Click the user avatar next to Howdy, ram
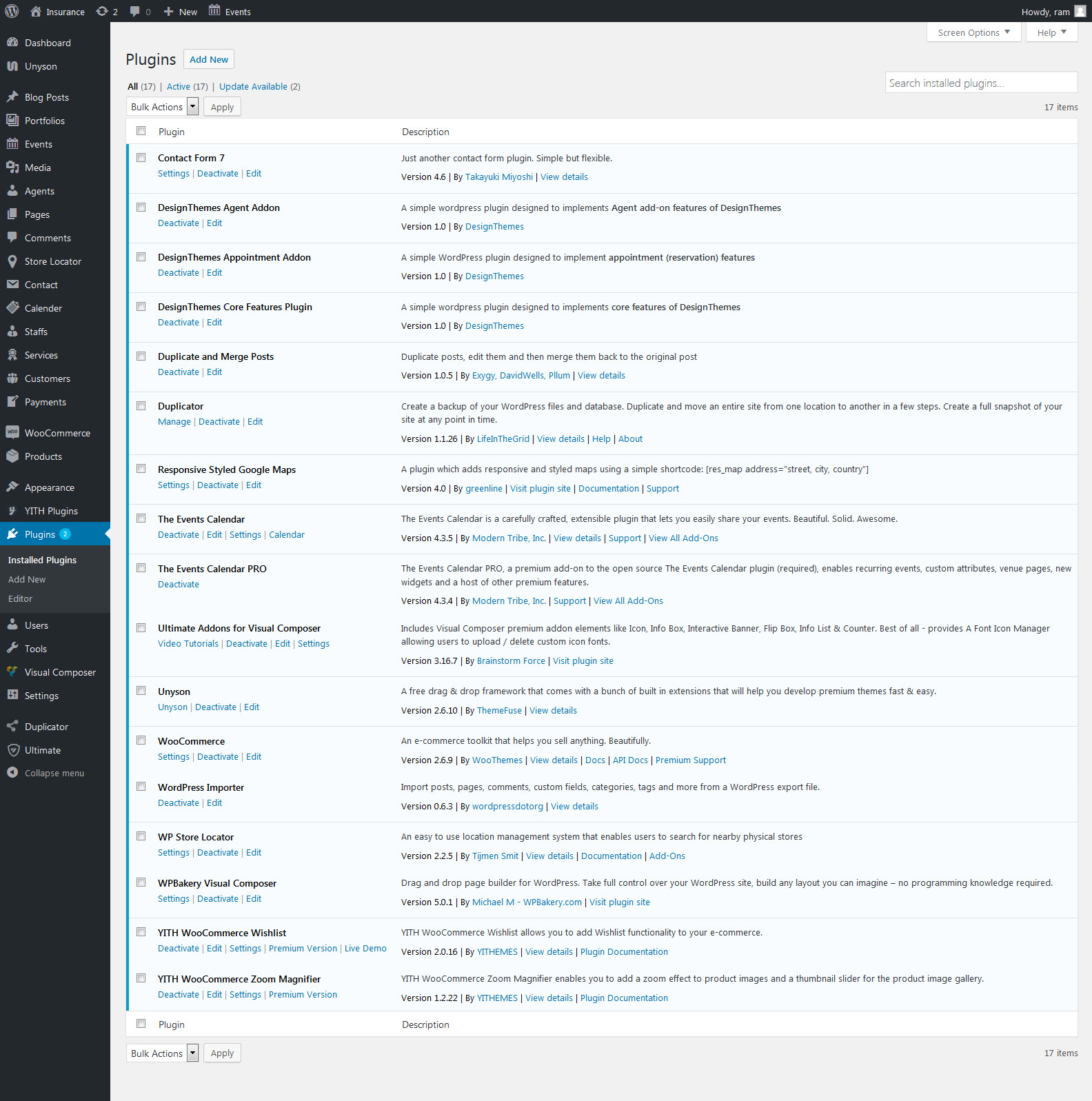Image resolution: width=1092 pixels, height=1101 pixels. click(x=1080, y=11)
